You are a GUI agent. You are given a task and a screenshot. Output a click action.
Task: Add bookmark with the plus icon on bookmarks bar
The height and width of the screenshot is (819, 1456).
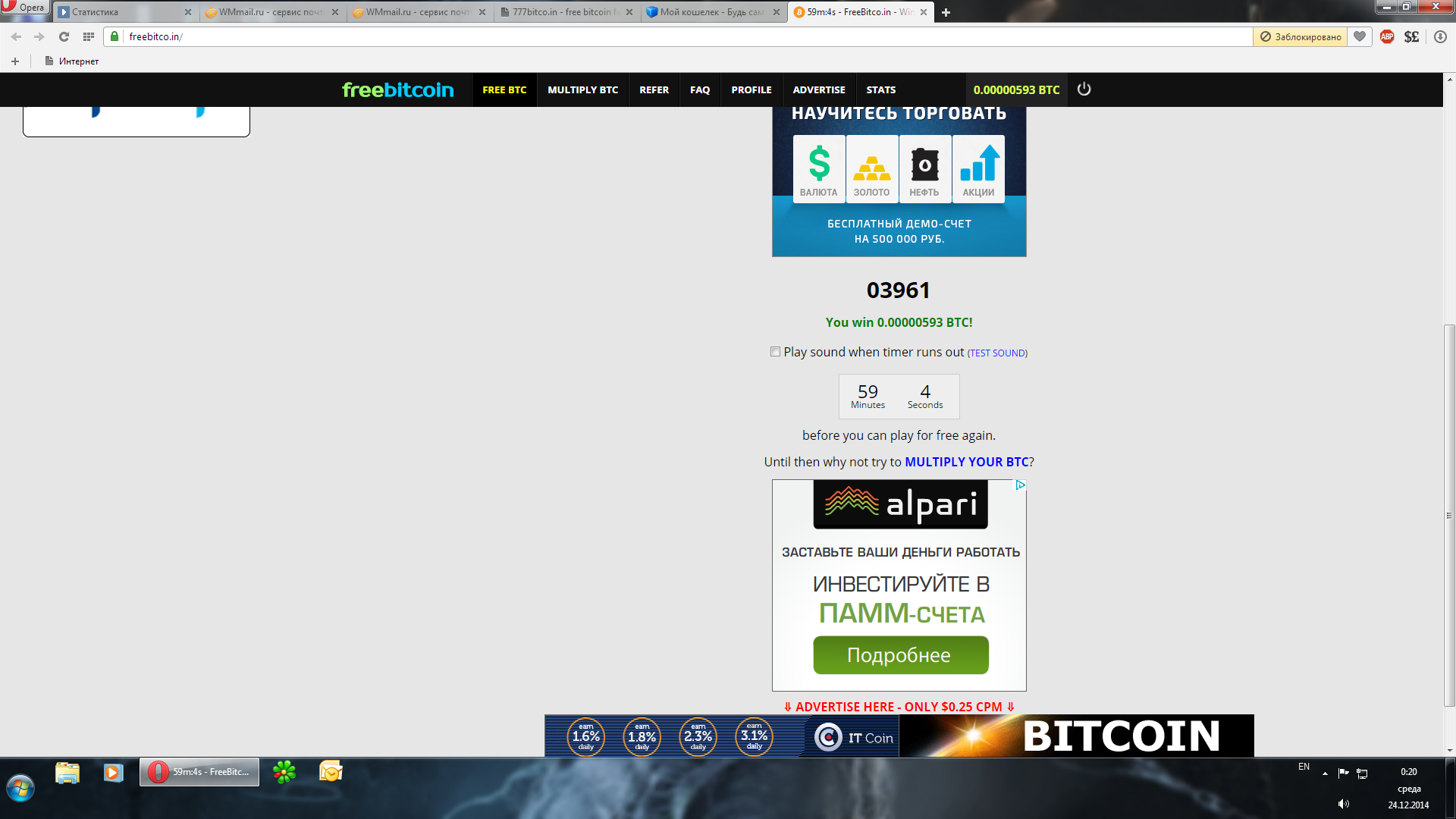click(x=15, y=61)
